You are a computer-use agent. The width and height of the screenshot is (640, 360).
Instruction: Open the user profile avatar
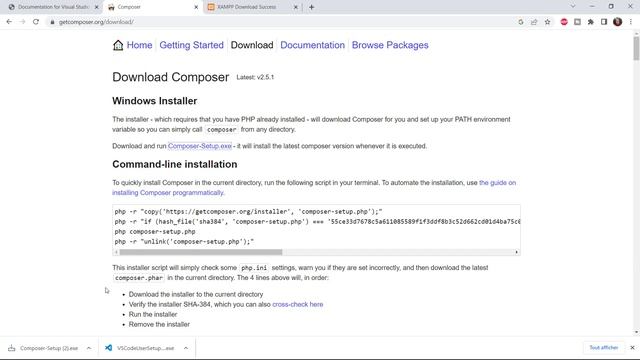(x=618, y=22)
